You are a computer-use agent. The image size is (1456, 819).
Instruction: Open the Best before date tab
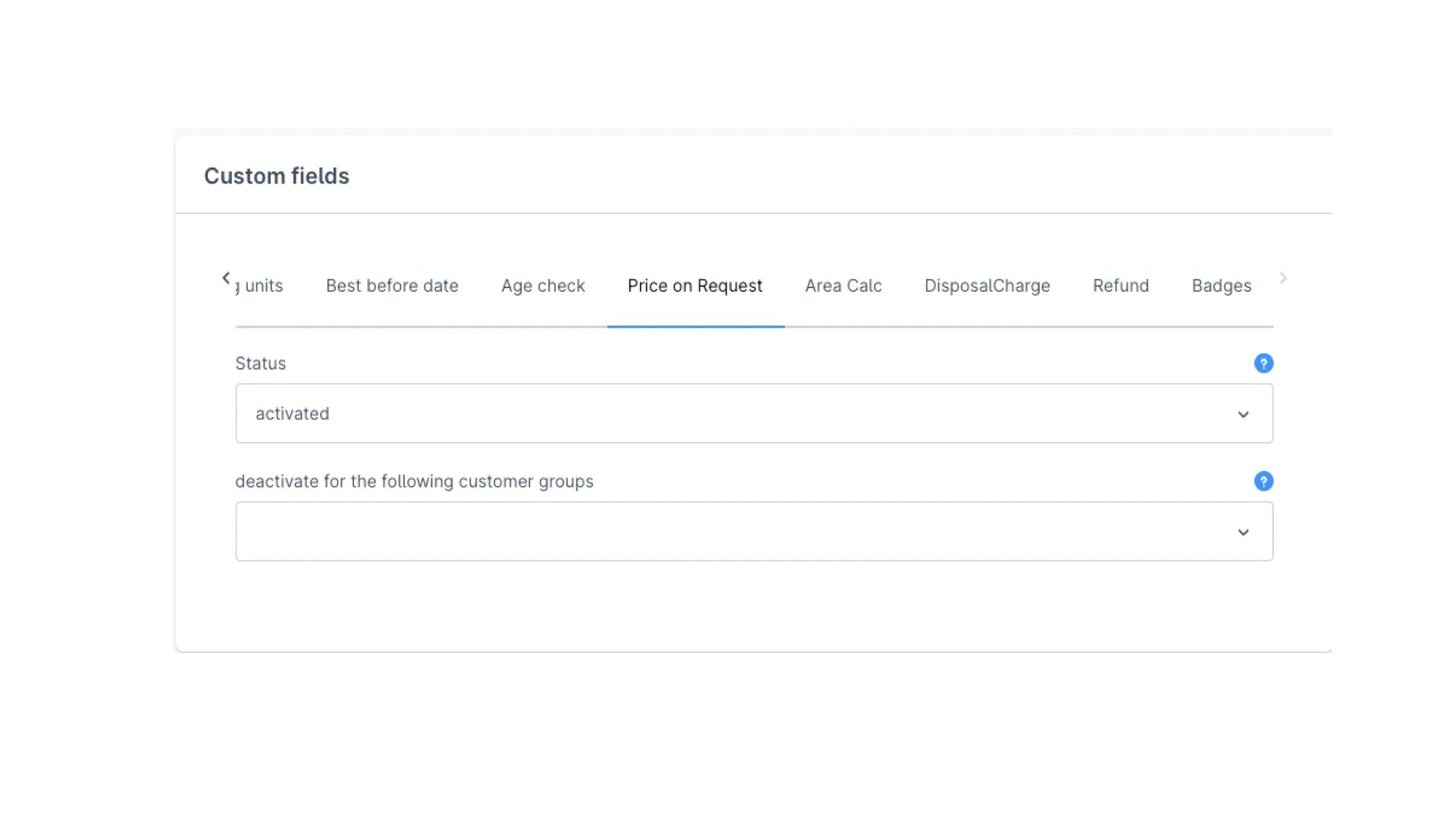[392, 286]
